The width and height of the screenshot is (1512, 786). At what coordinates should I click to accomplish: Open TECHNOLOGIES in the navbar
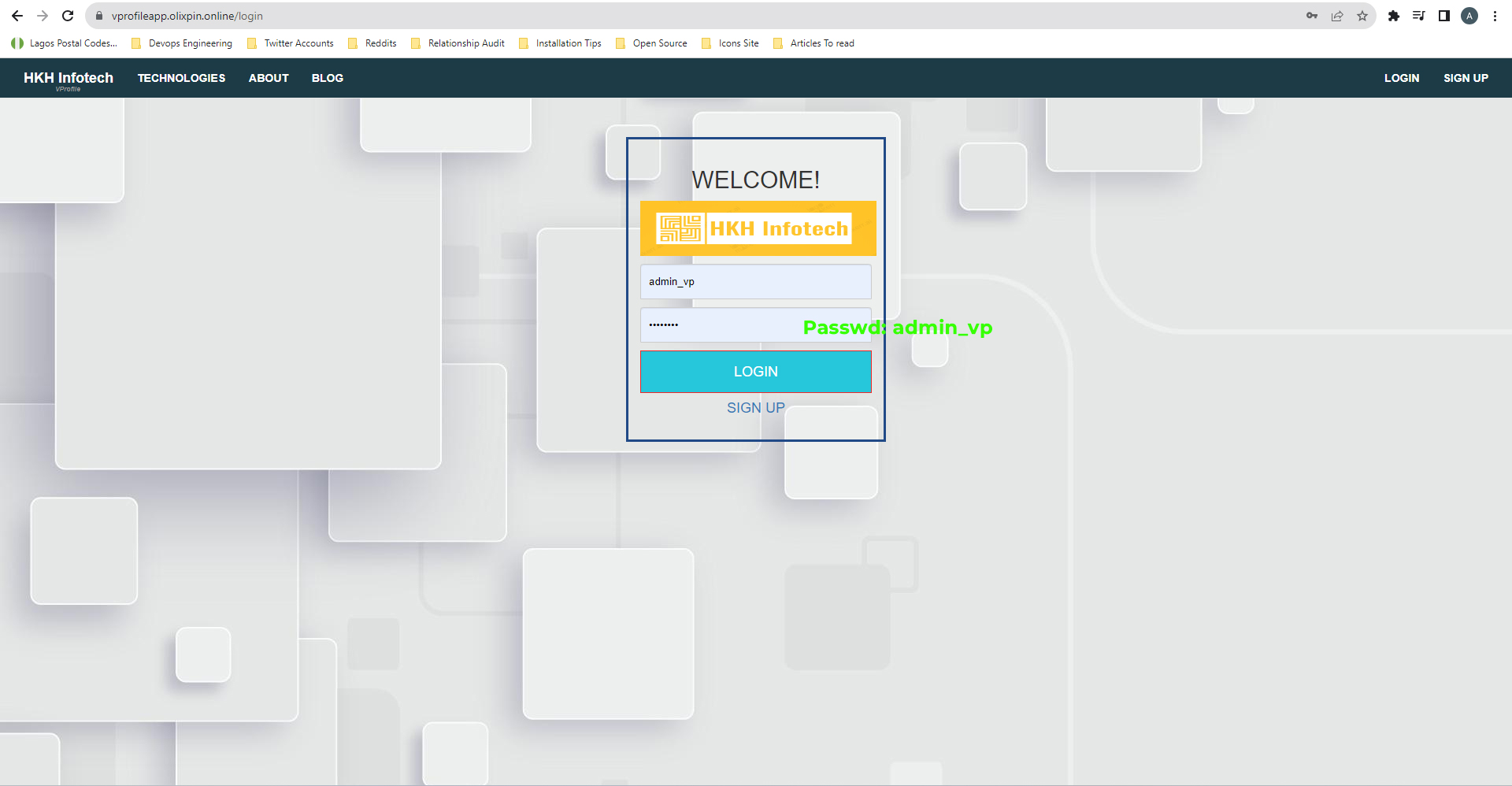point(181,78)
